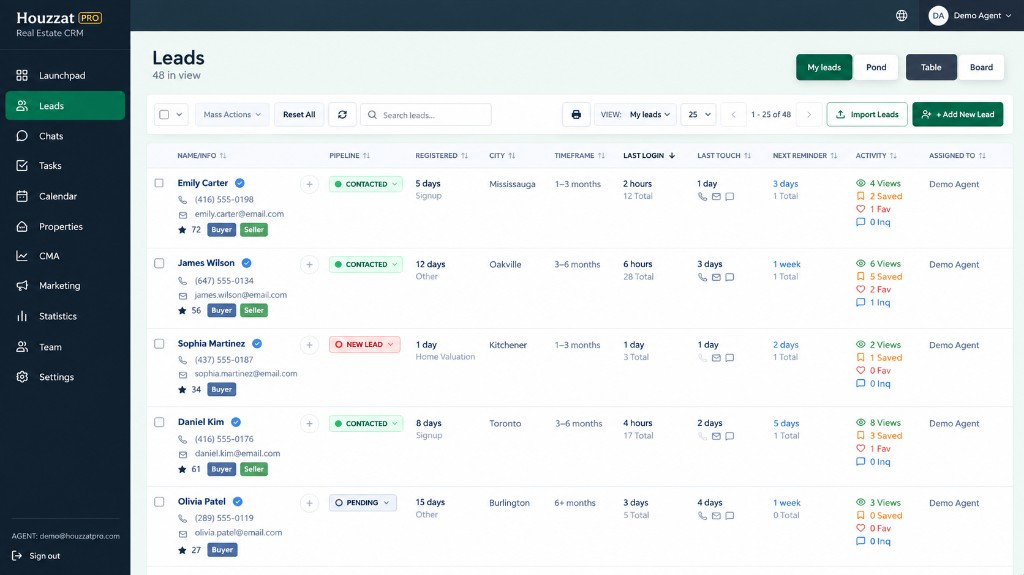Refresh the leads list

coord(342,114)
